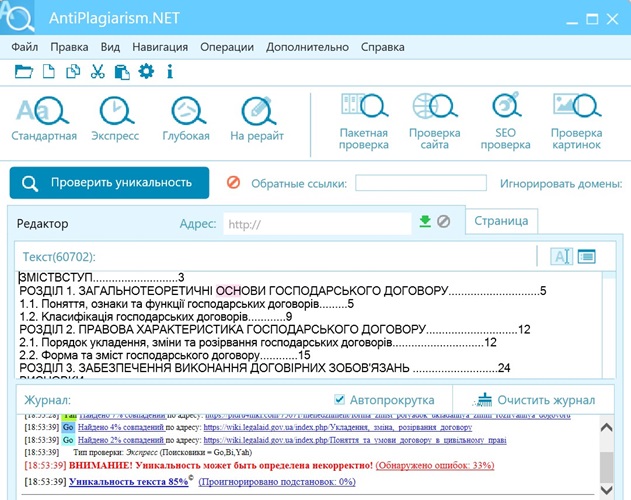This screenshot has width=631, height=500.
Task: Open Пакетная проверка tool
Action: (x=364, y=122)
